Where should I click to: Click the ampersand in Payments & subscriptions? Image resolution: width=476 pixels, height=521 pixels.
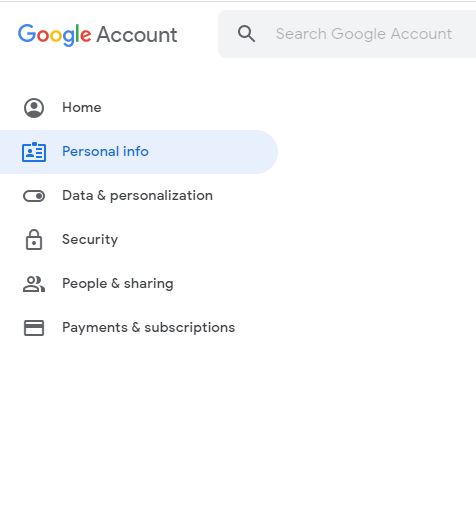click(136, 327)
